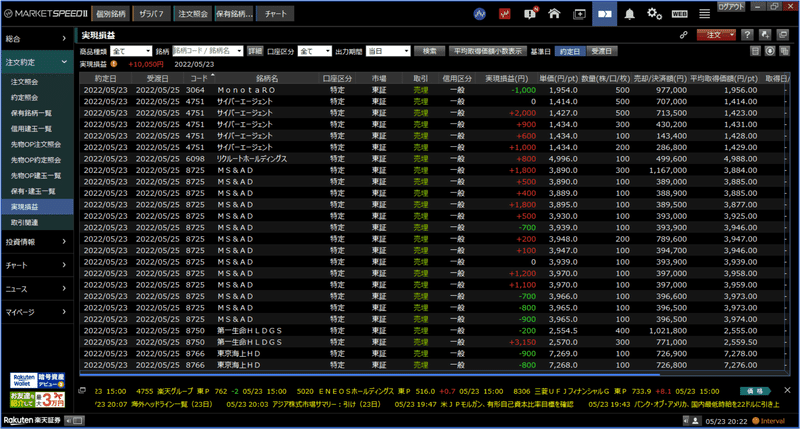Open the settings gears icon
The height and width of the screenshot is (429, 800).
(655, 14)
